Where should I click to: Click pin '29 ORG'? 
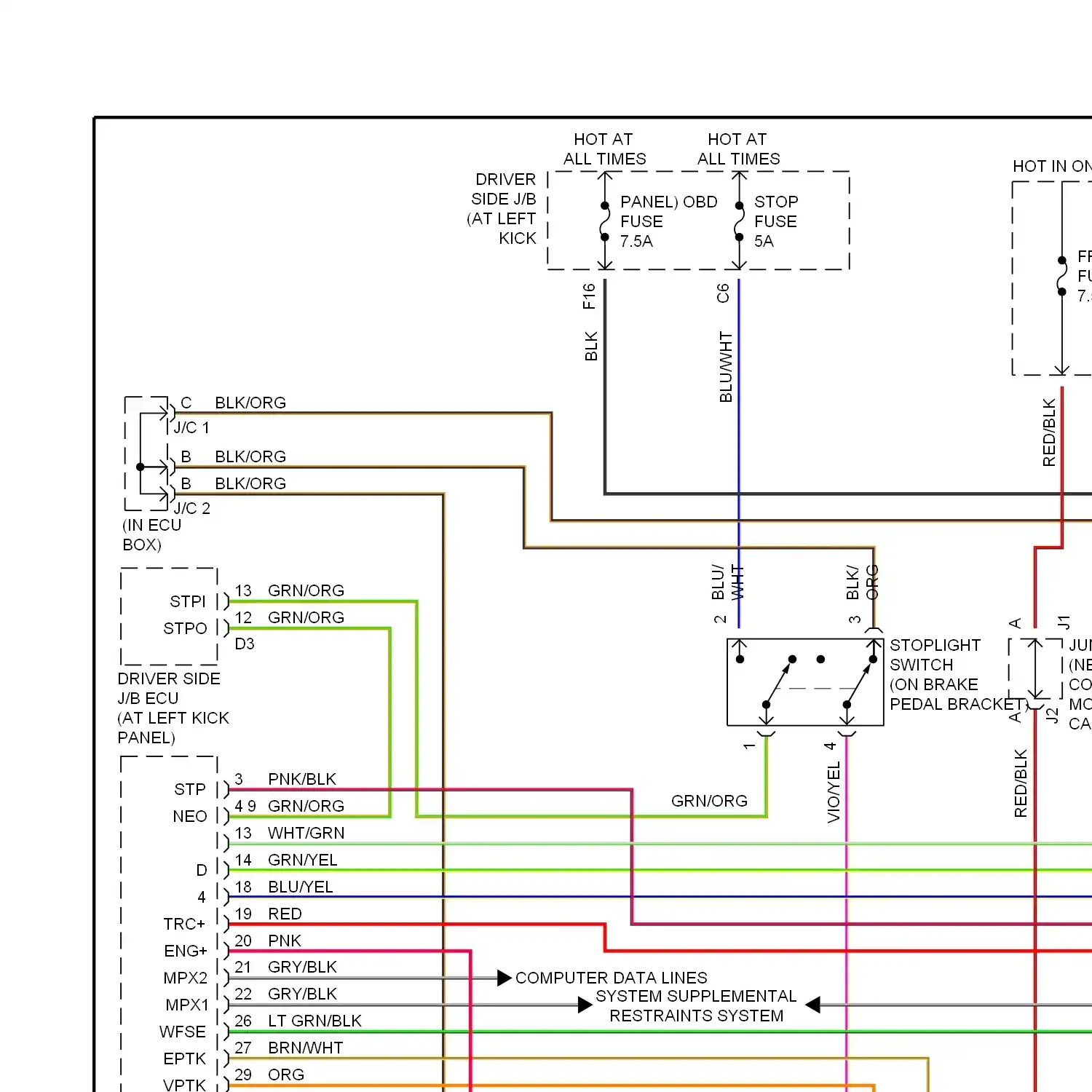[x=269, y=1075]
